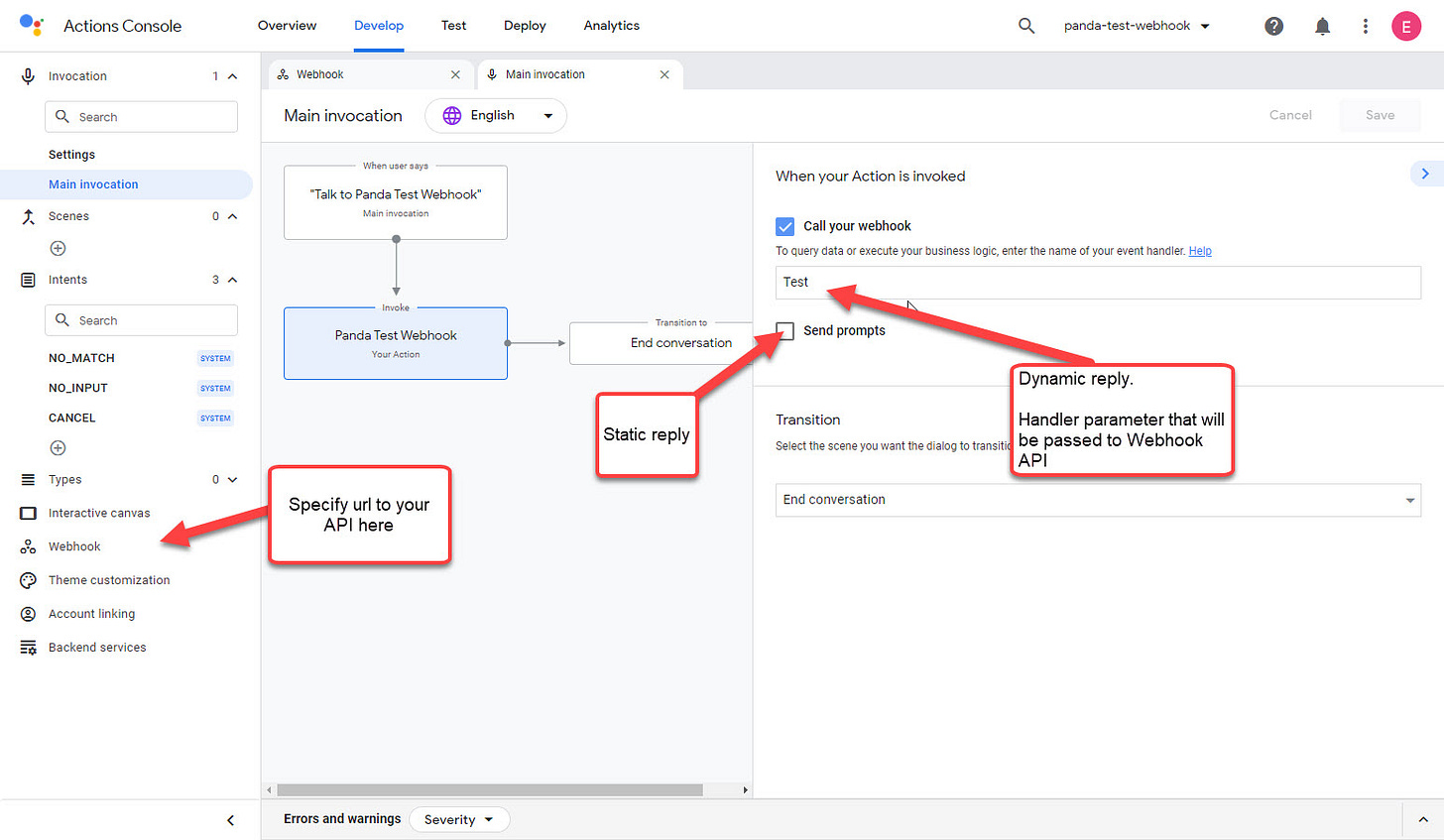The image size is (1444, 840).
Task: Select the Panda Test Webhook invoke node
Action: (x=396, y=343)
